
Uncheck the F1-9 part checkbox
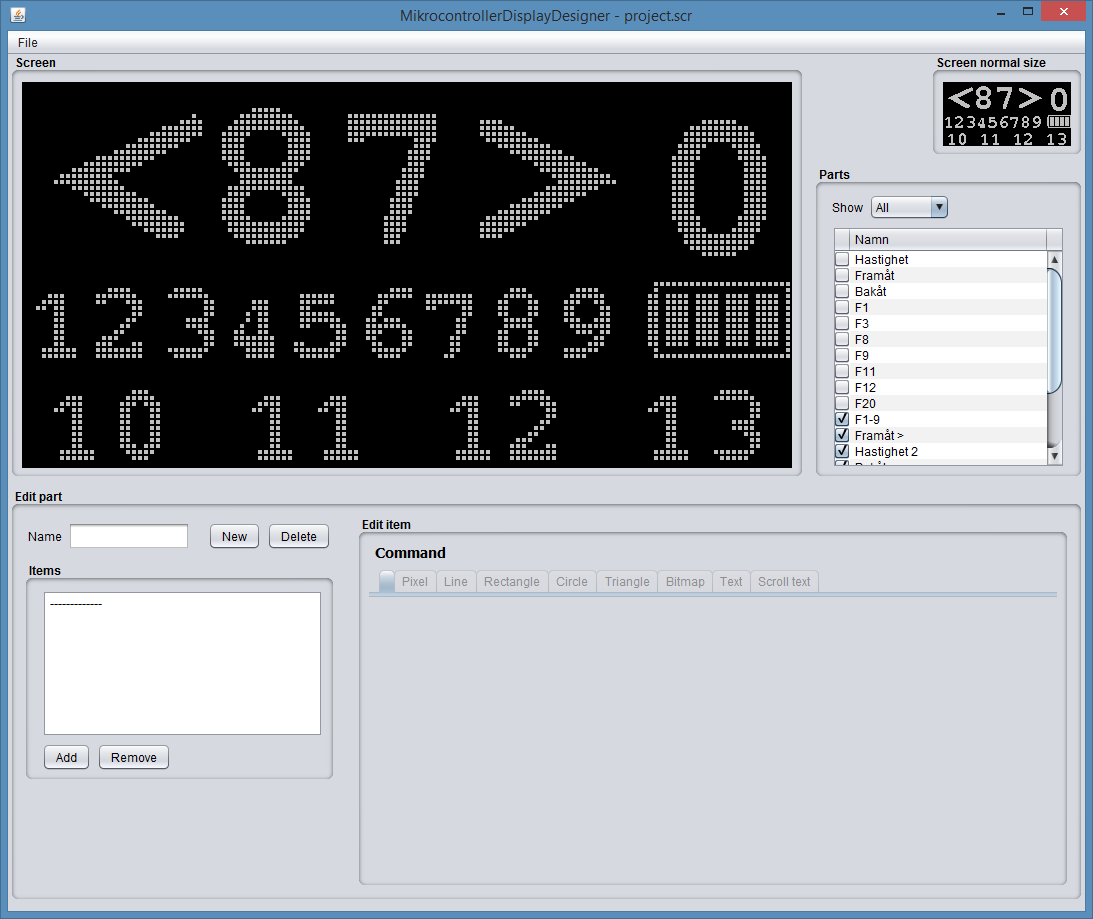(x=842, y=419)
